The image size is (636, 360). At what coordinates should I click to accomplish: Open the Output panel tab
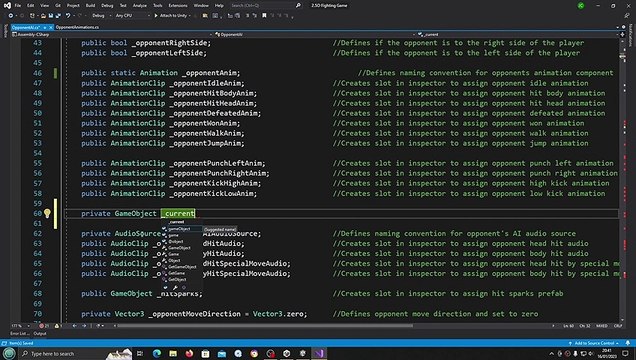click(40, 334)
